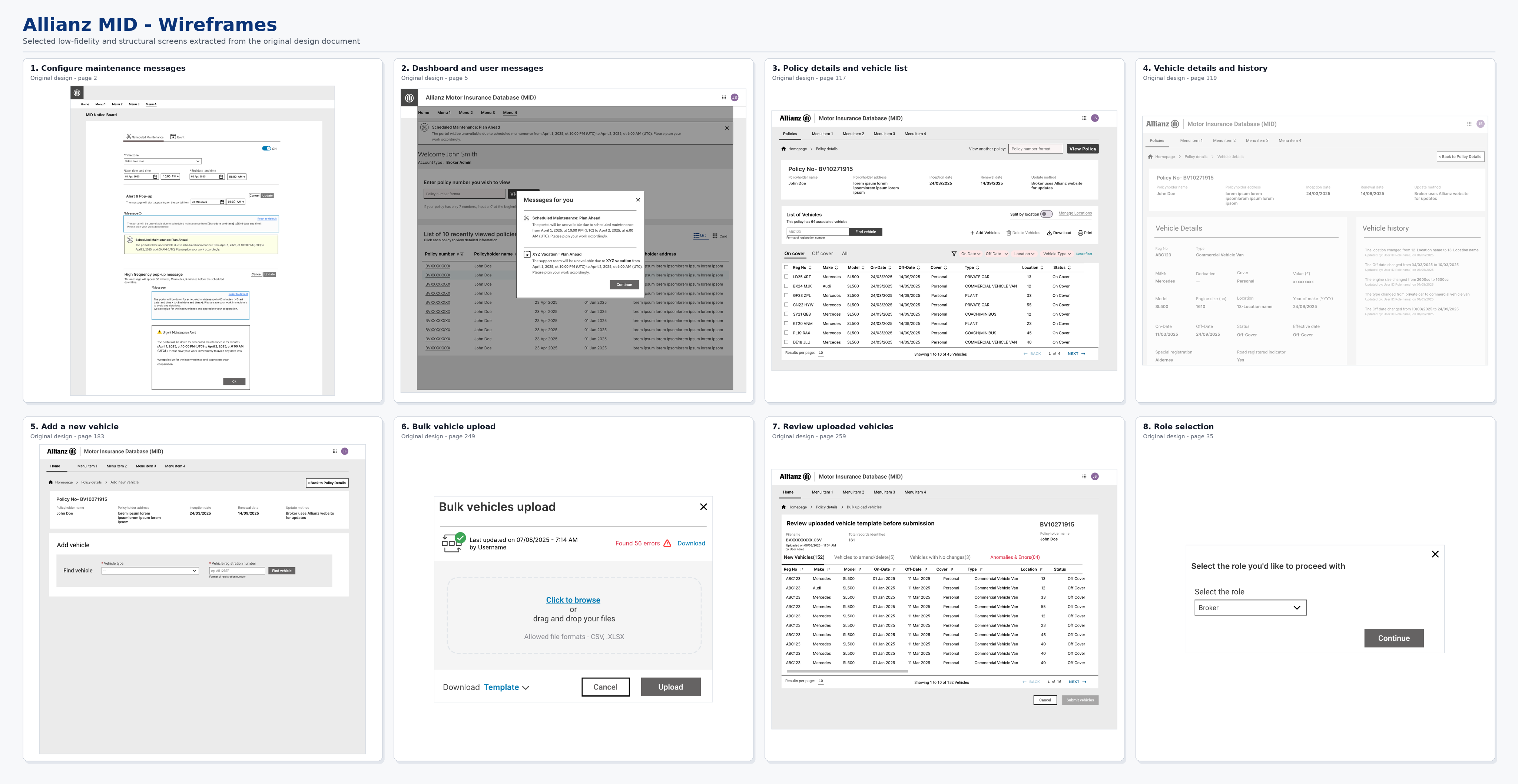Close the Messages for you dialog

point(637,200)
